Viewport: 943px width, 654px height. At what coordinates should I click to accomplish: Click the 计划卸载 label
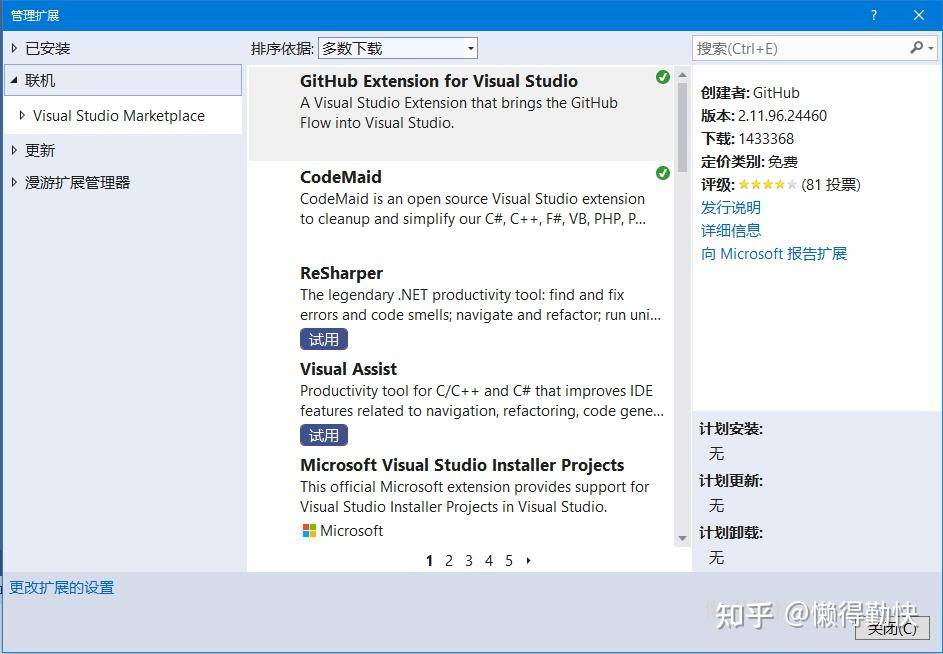731,532
